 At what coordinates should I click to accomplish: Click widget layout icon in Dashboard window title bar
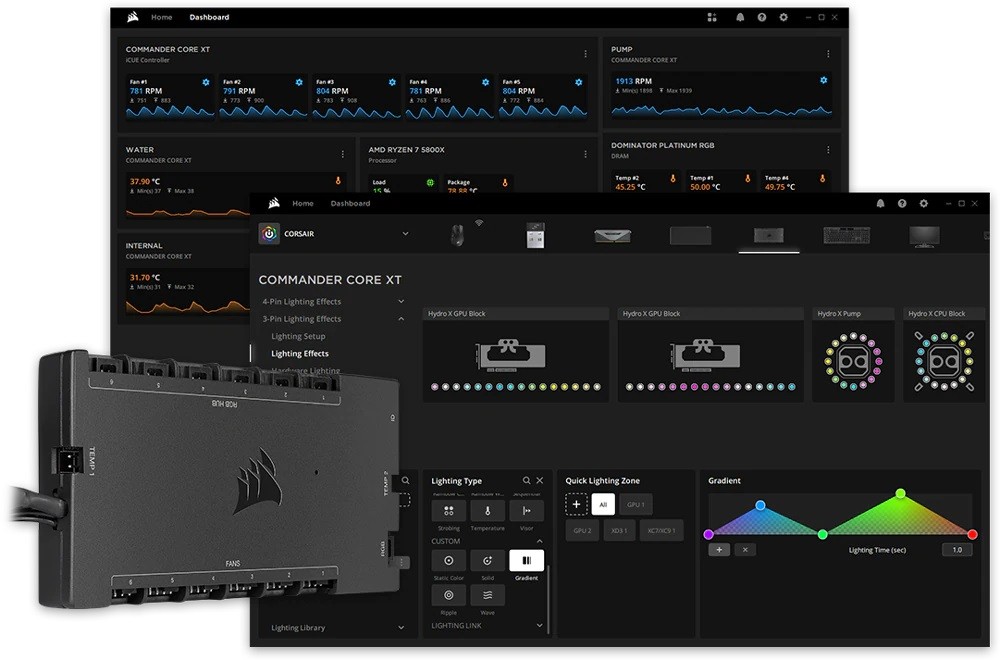click(x=712, y=17)
